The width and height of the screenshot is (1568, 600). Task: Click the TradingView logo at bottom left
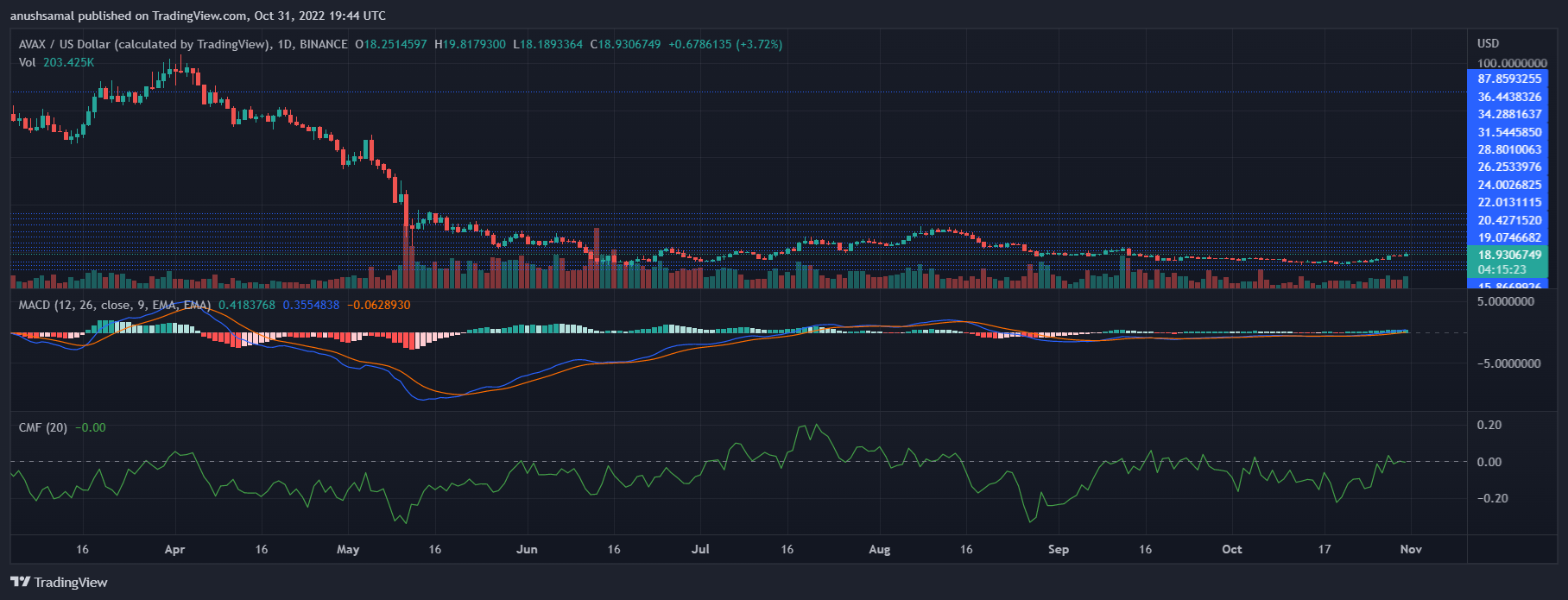pos(59,582)
